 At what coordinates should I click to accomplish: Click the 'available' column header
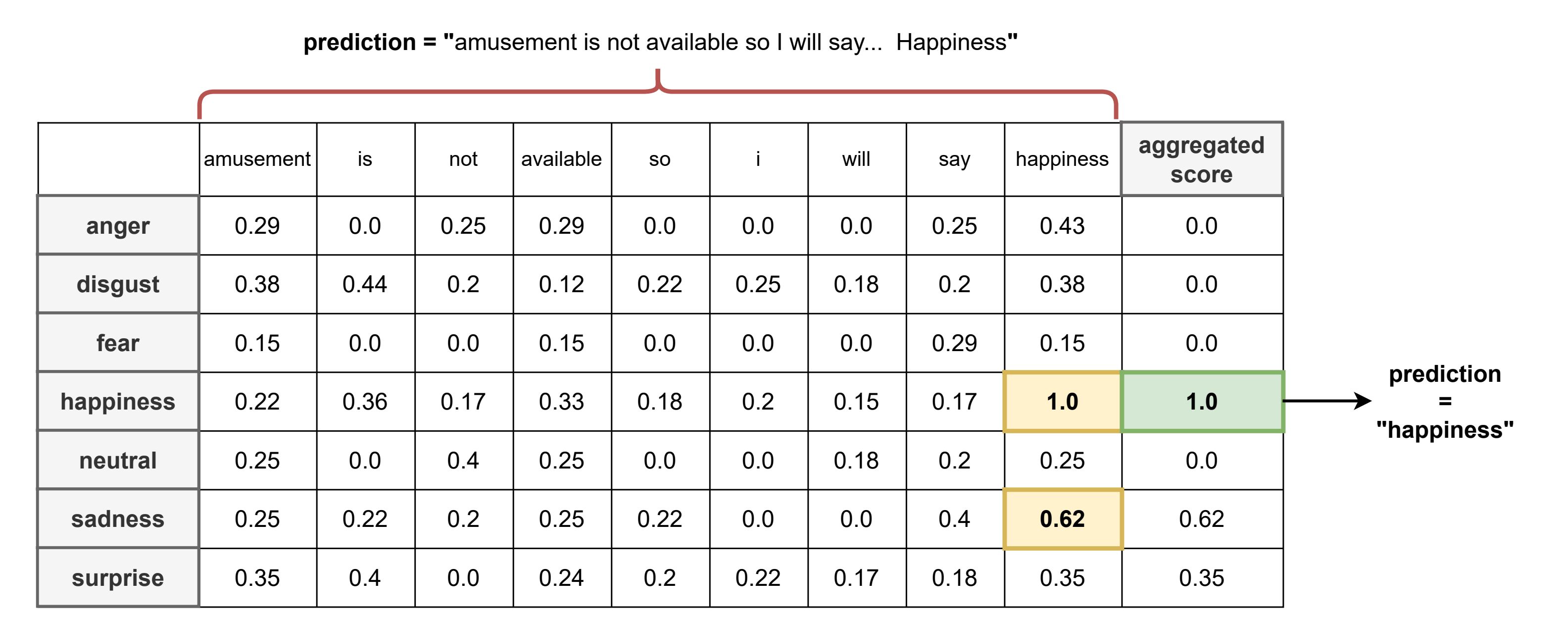coord(562,159)
